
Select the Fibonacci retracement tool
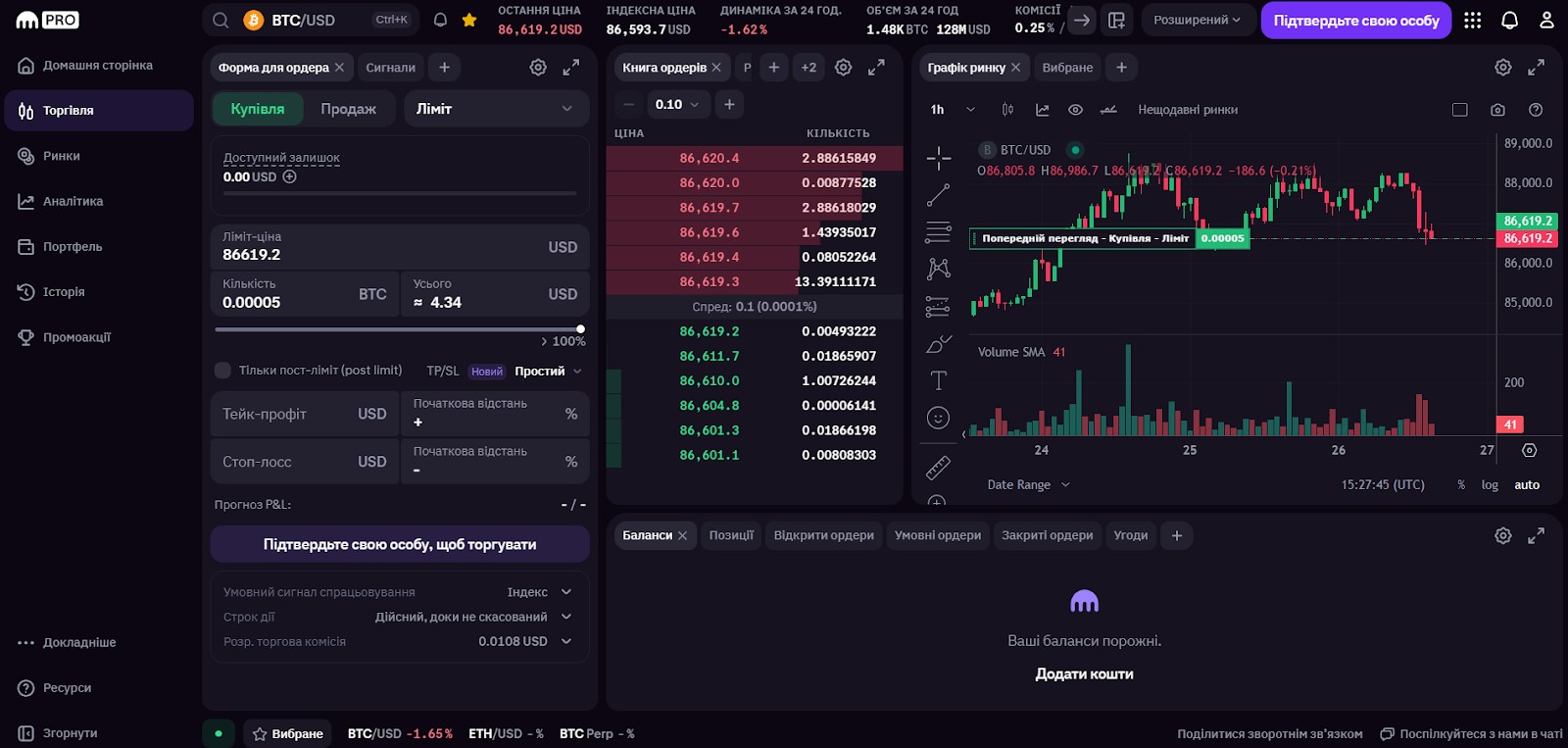[938, 232]
